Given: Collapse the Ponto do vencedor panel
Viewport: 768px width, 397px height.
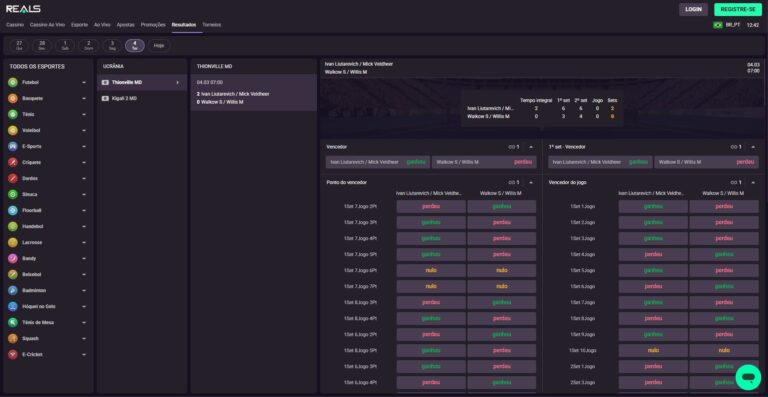Looking at the screenshot, I should (531, 182).
